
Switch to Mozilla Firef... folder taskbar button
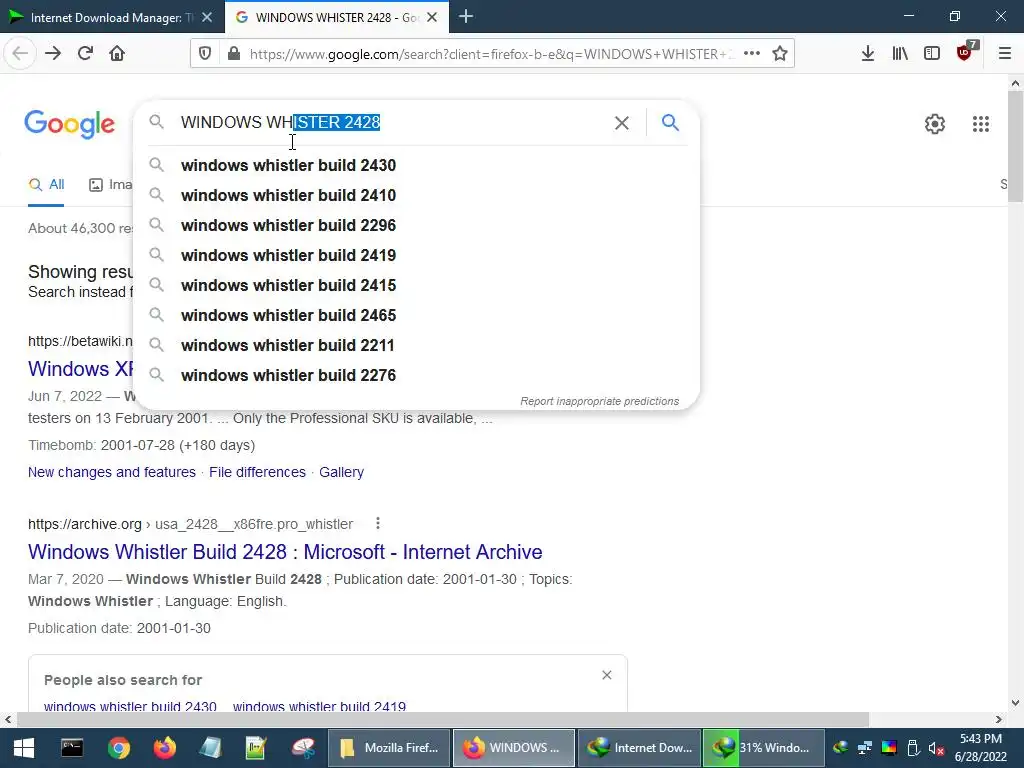click(389, 748)
